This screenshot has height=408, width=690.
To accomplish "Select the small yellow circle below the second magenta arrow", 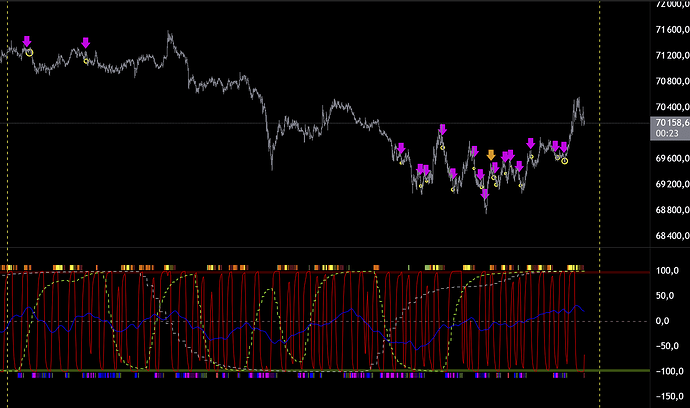I will click(x=87, y=61).
